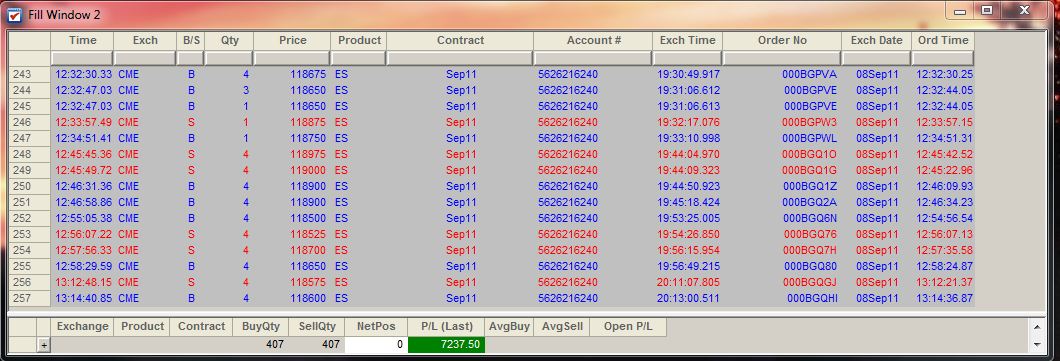The height and width of the screenshot is (361, 1060).
Task: Click price cell 118875
Action: (308, 122)
